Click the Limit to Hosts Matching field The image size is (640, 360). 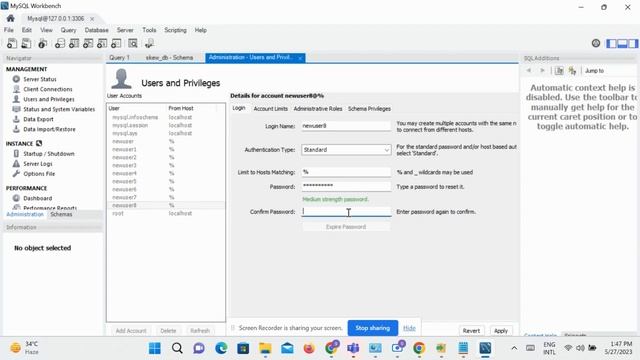[x=346, y=172]
